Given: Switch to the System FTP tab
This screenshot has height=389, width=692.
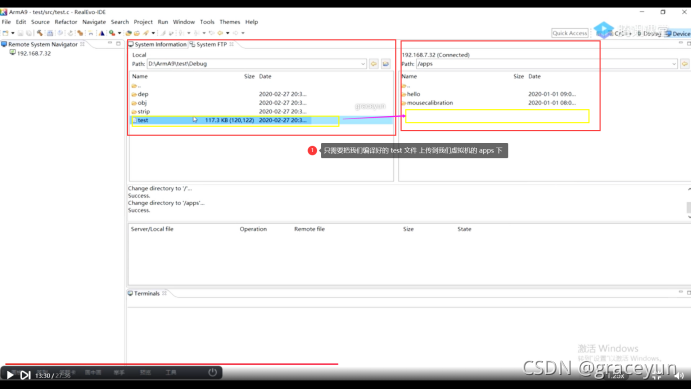Looking at the screenshot, I should click(209, 44).
